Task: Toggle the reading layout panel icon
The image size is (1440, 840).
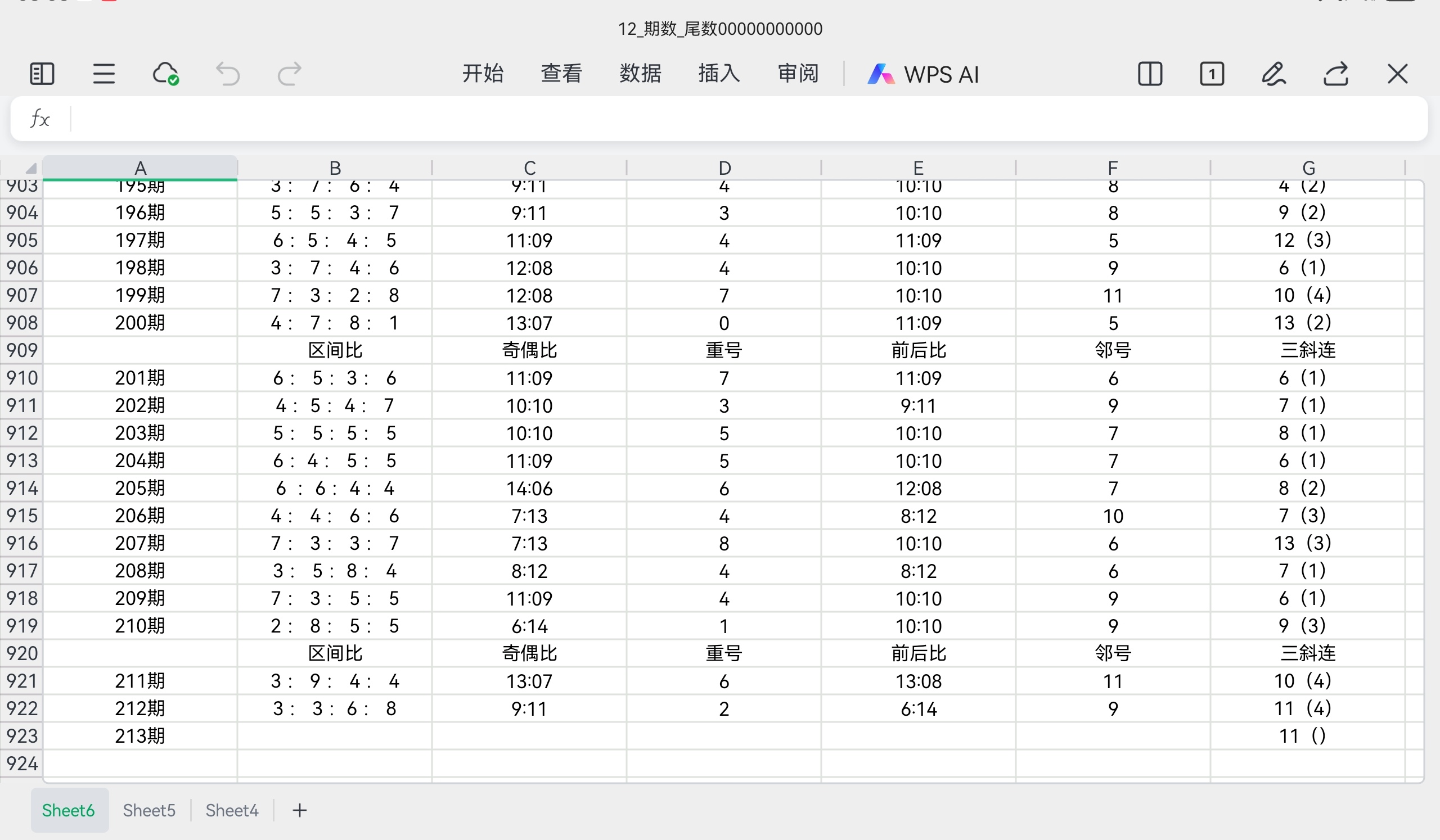Action: (42, 74)
